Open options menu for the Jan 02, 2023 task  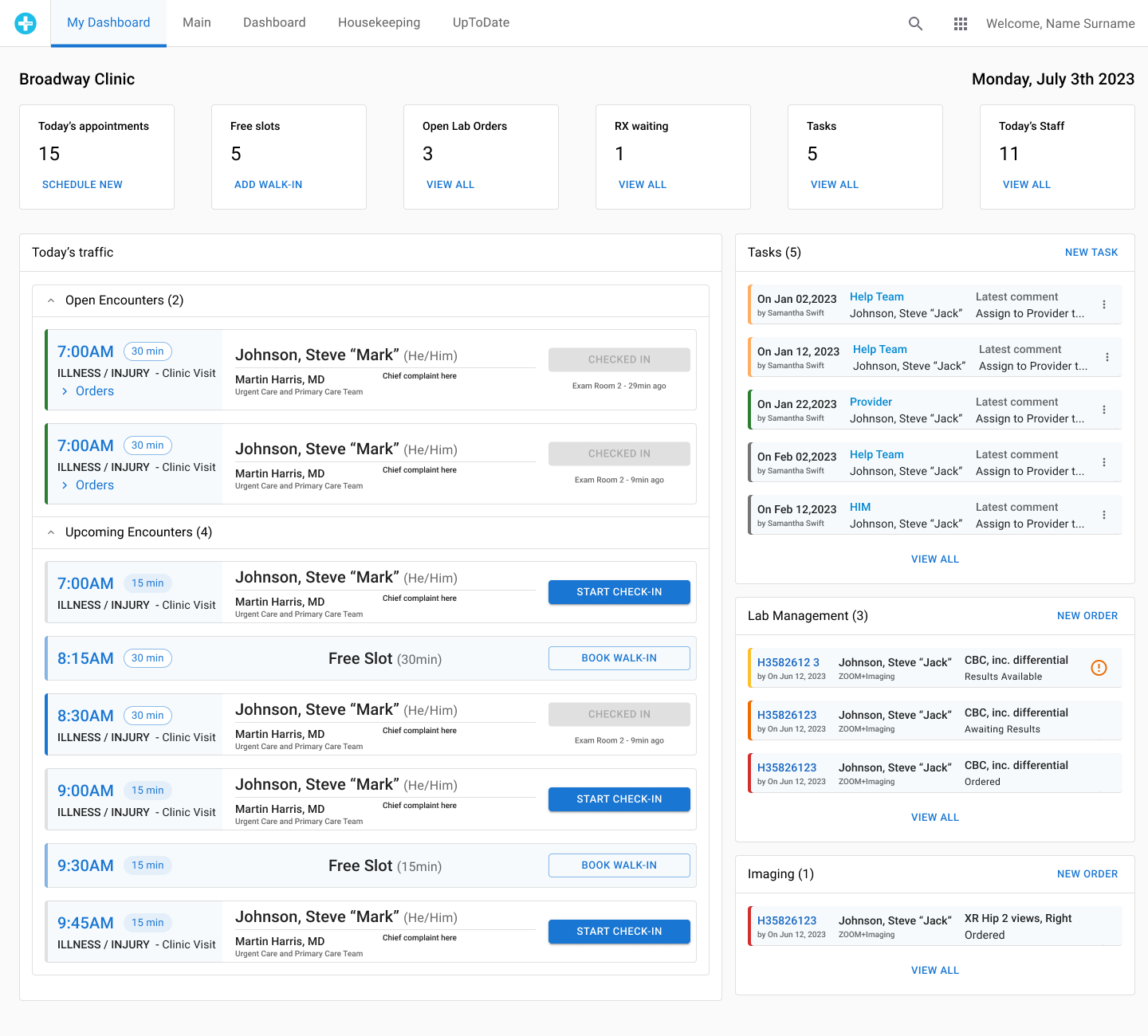[x=1104, y=304]
